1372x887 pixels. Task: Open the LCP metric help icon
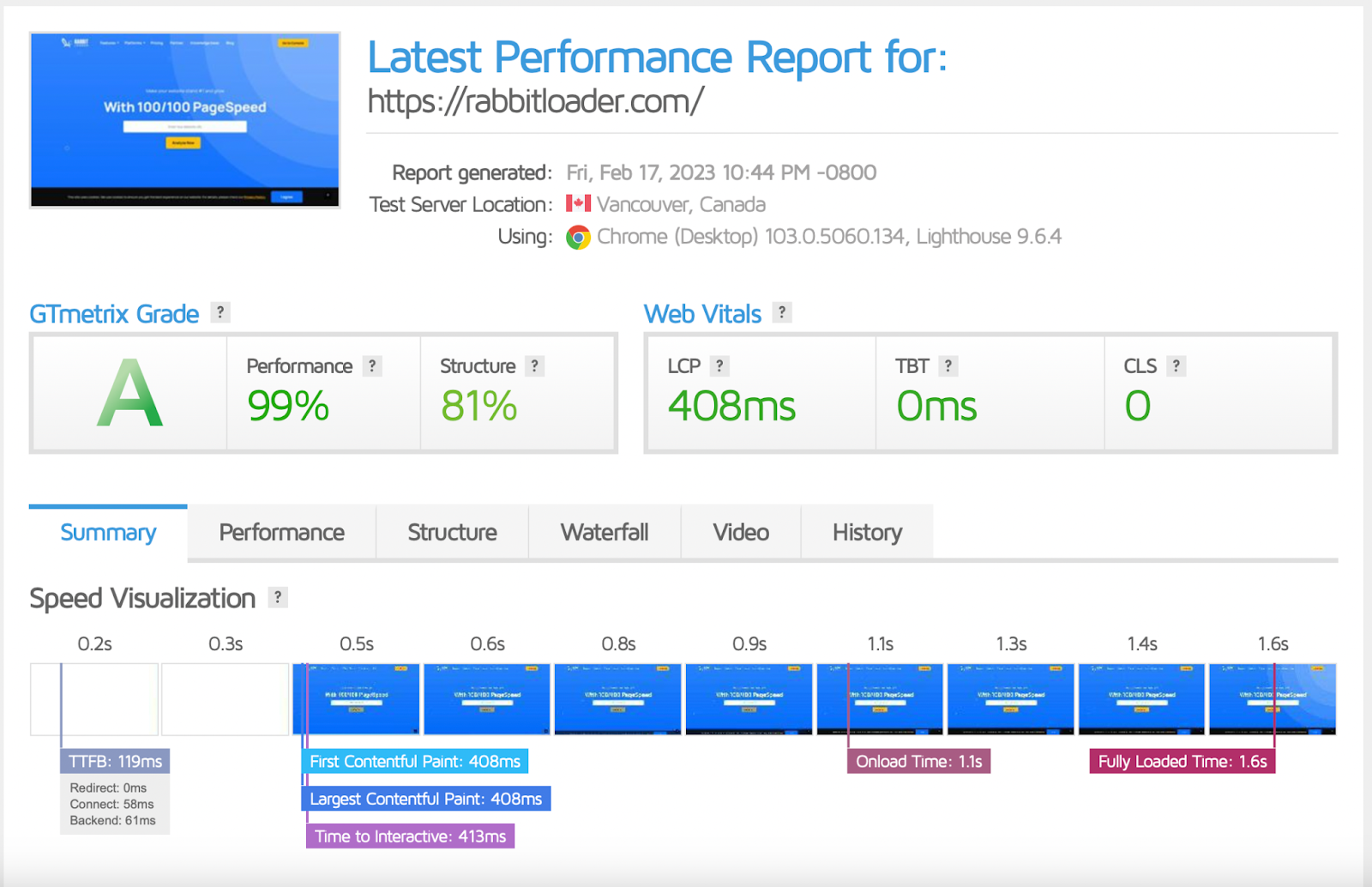719,365
